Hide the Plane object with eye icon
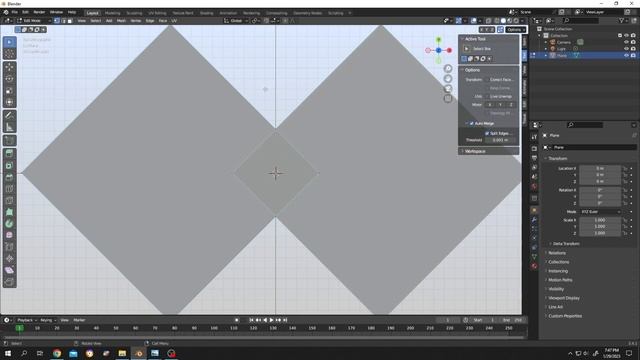640x360 pixels. 626,55
